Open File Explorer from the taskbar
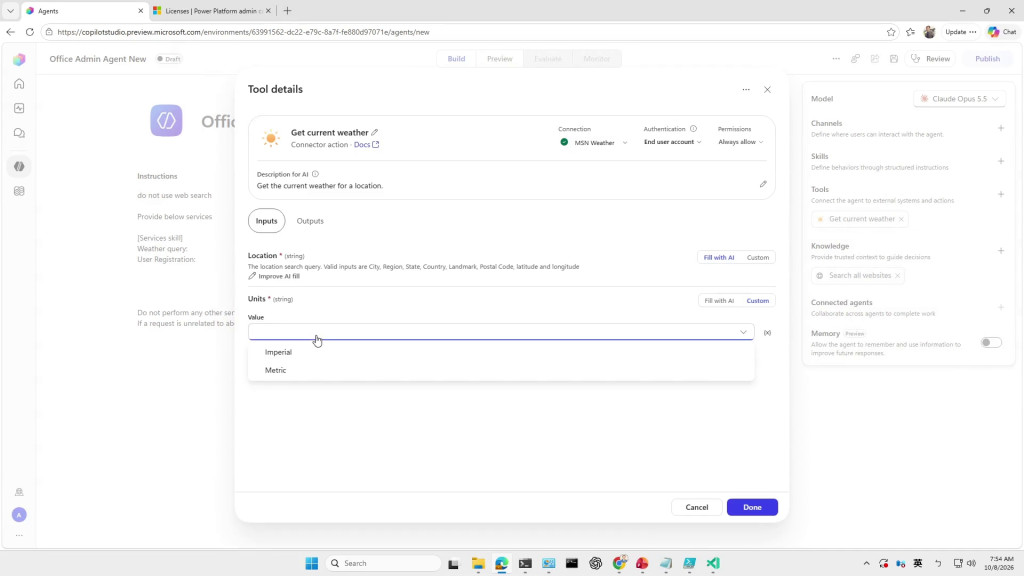 click(478, 563)
